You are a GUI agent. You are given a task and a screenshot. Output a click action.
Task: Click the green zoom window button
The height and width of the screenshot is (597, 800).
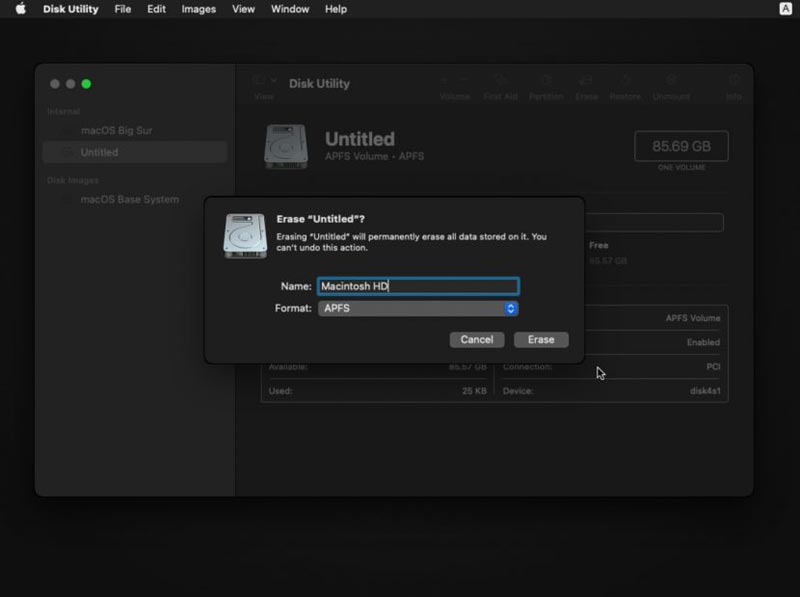[86, 84]
